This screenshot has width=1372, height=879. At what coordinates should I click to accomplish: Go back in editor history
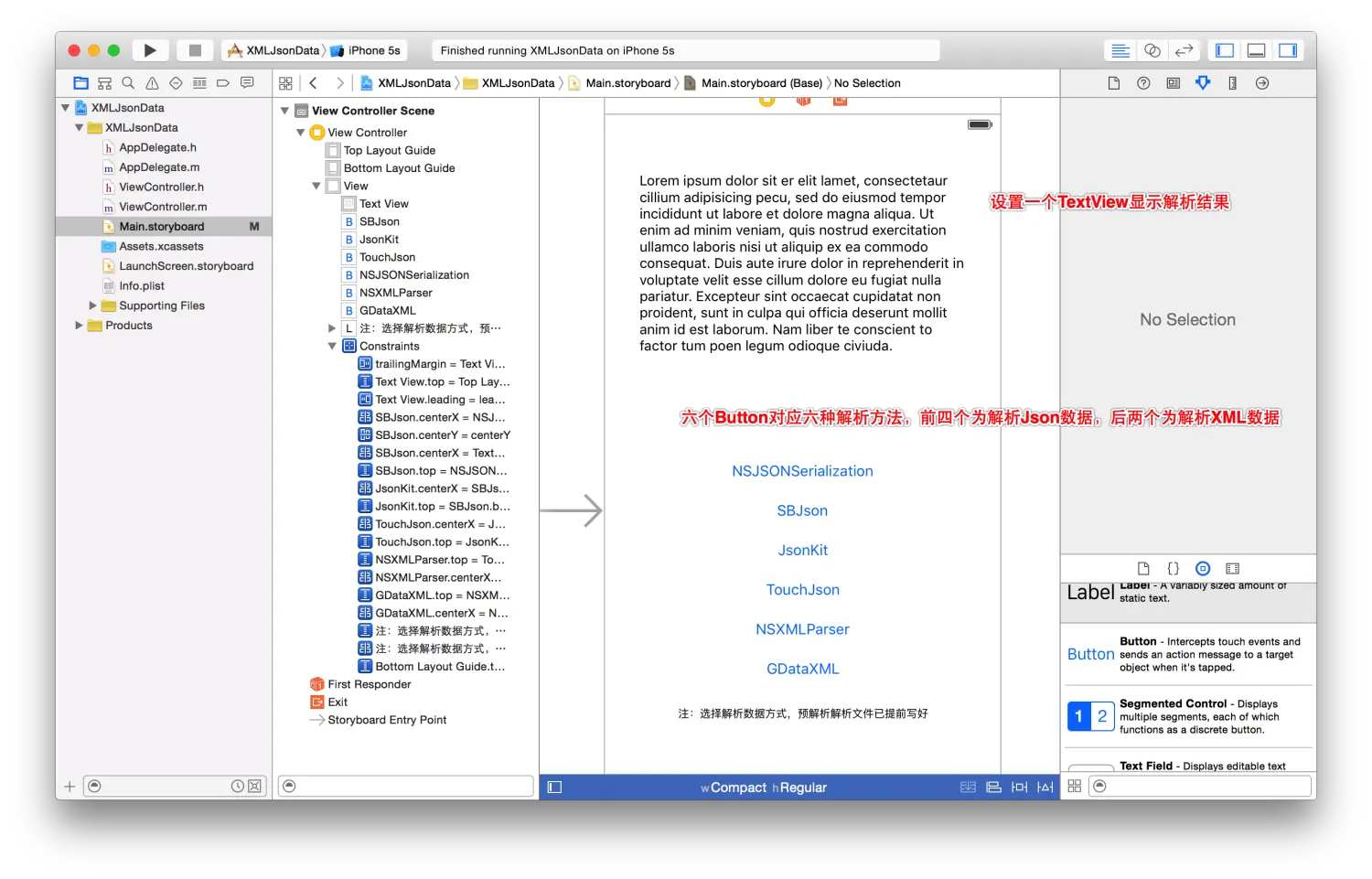[x=313, y=83]
